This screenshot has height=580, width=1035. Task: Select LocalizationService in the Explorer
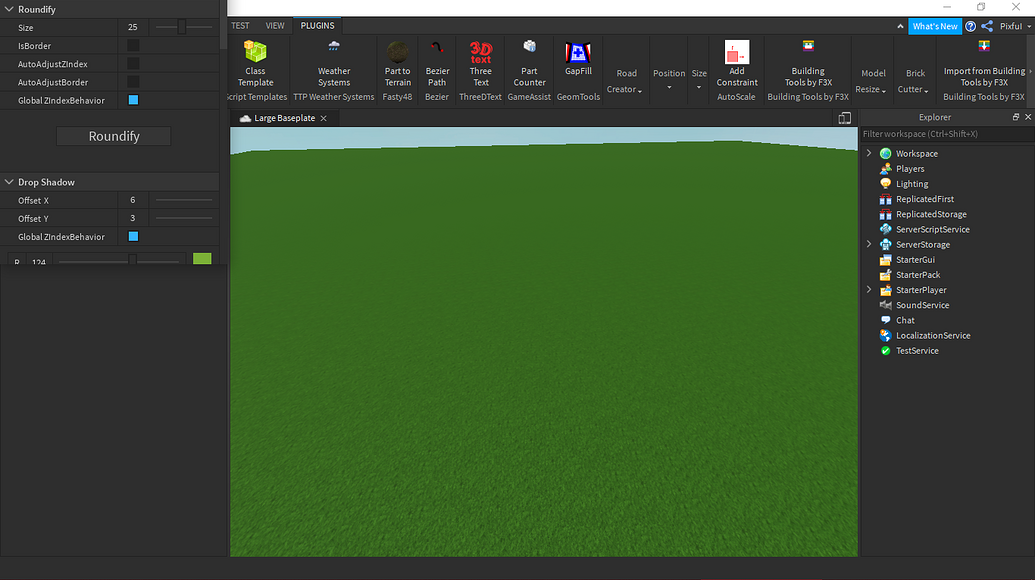point(933,336)
